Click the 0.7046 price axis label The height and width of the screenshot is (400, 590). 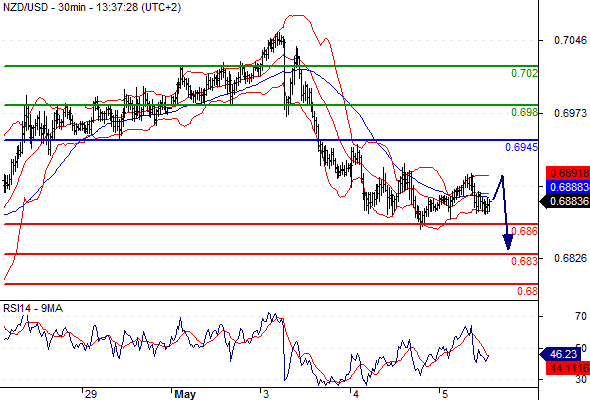(570, 40)
